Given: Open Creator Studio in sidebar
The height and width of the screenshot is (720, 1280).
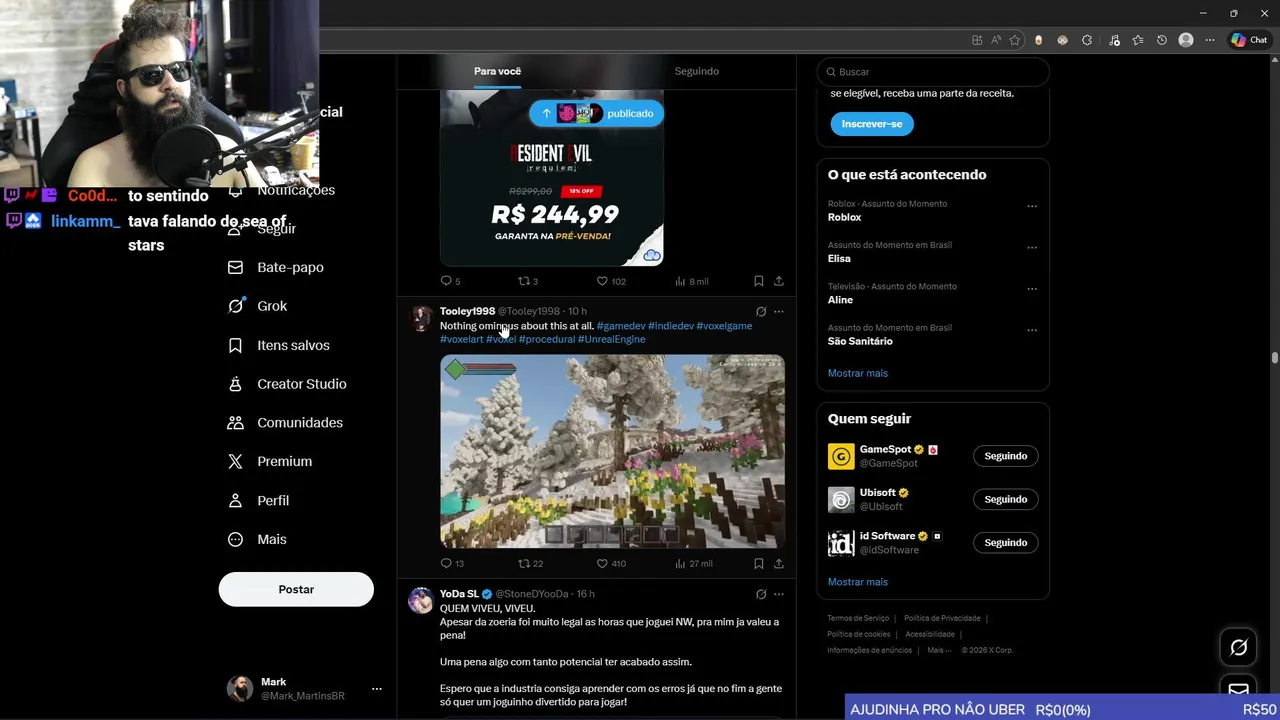Looking at the screenshot, I should [287, 384].
